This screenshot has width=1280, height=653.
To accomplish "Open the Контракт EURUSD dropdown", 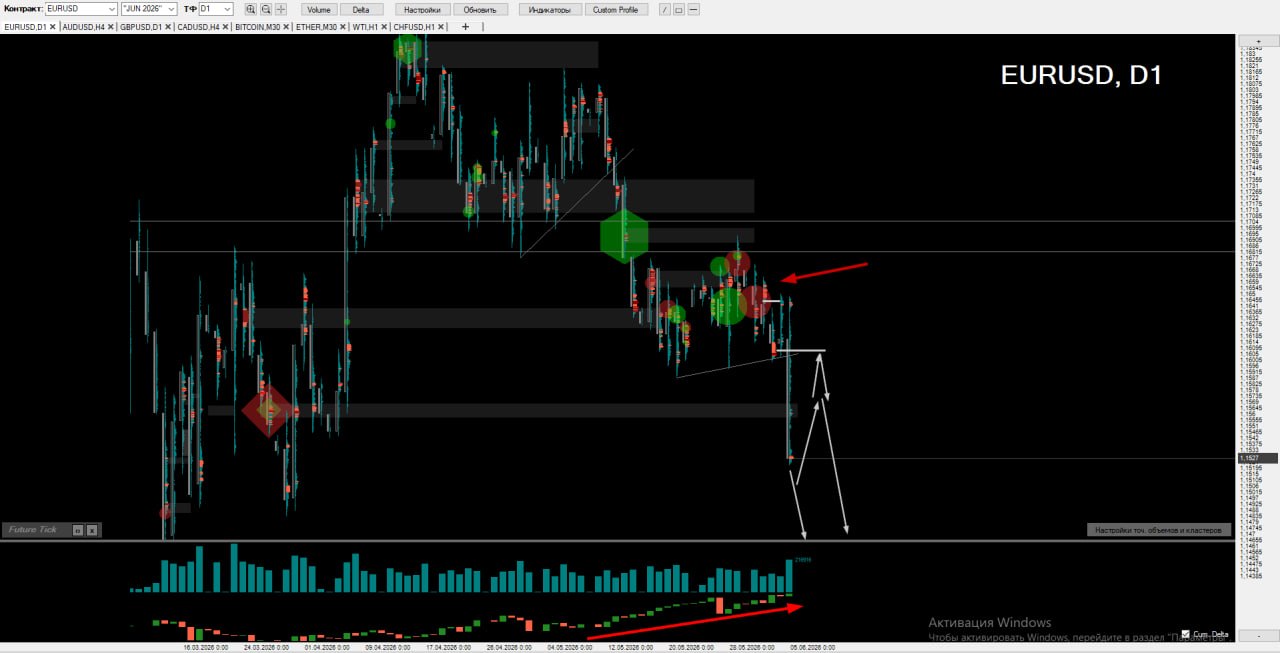I will tap(81, 9).
